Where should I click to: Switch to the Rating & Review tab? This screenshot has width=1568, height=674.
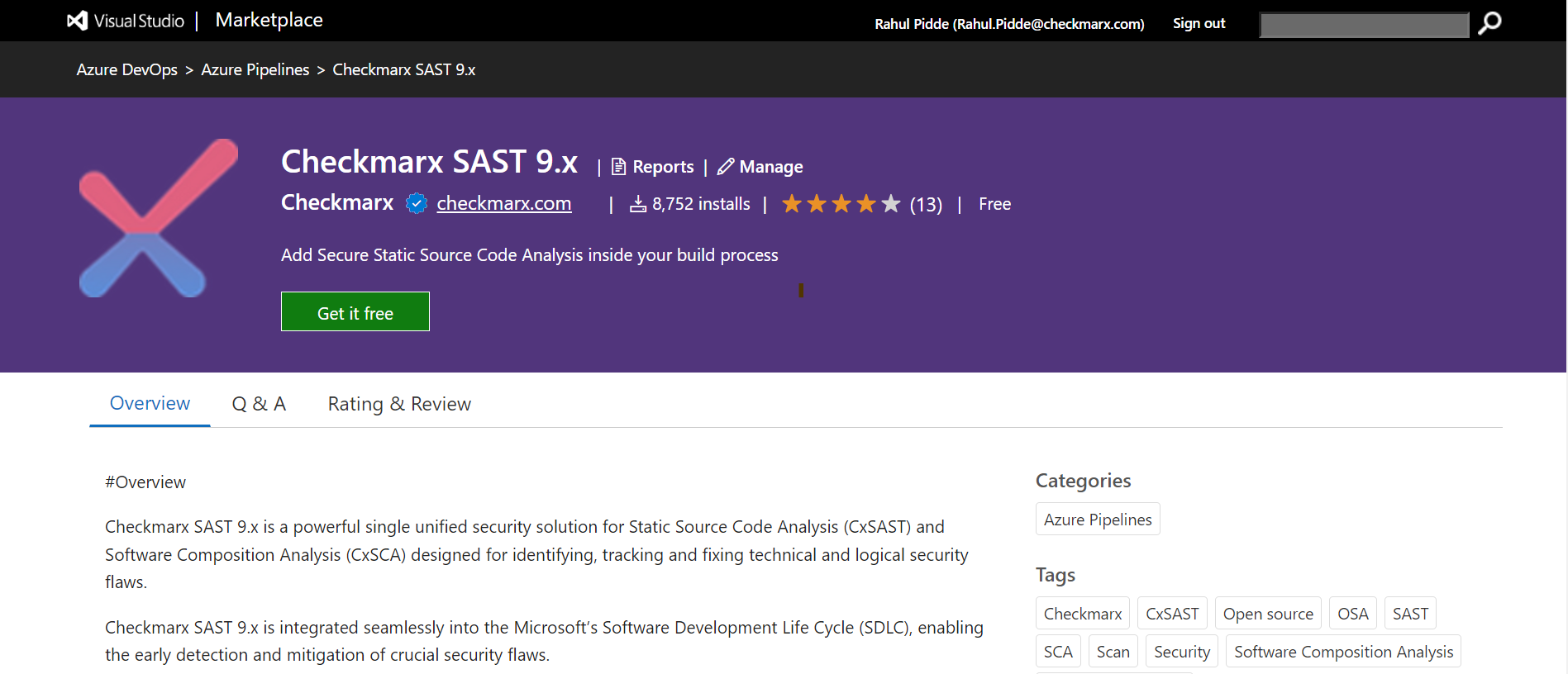coord(399,404)
